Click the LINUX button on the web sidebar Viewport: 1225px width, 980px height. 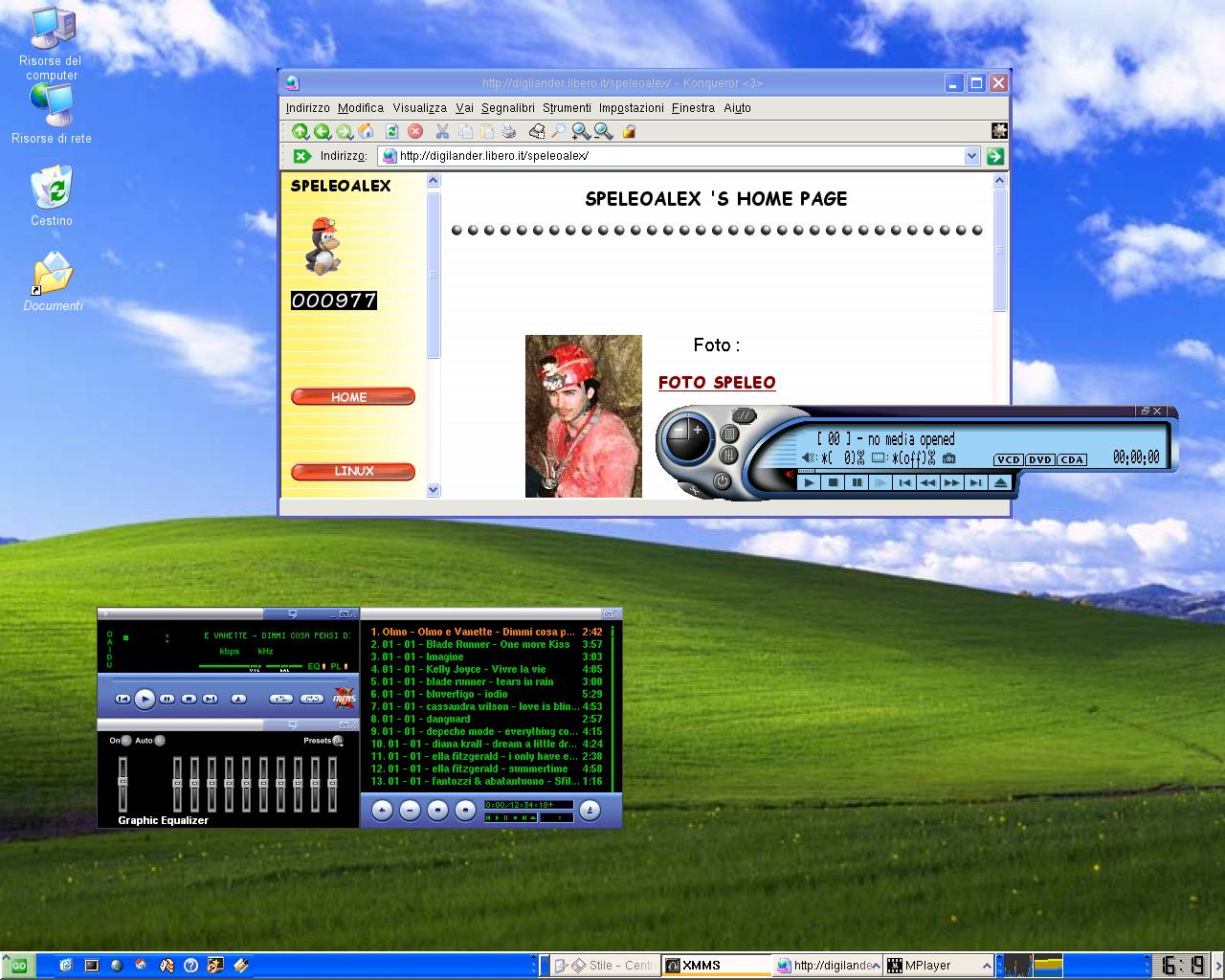click(353, 471)
